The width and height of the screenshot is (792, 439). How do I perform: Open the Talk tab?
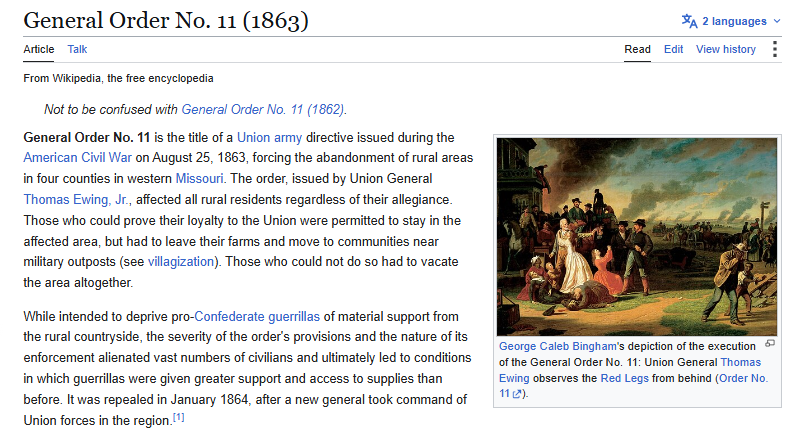[x=77, y=49]
